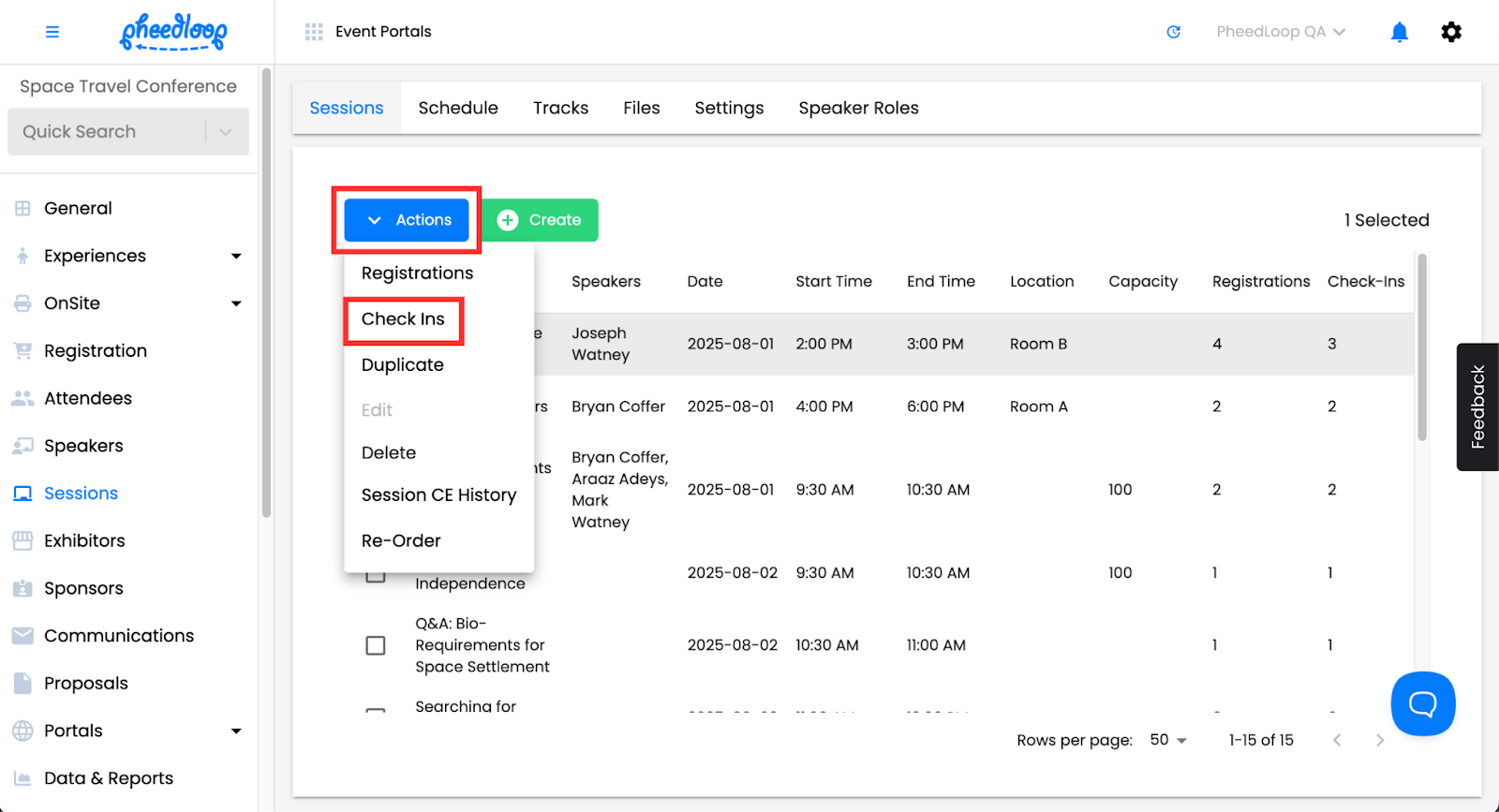Go to next page arrow
Image resolution: width=1499 pixels, height=812 pixels.
pos(1379,740)
